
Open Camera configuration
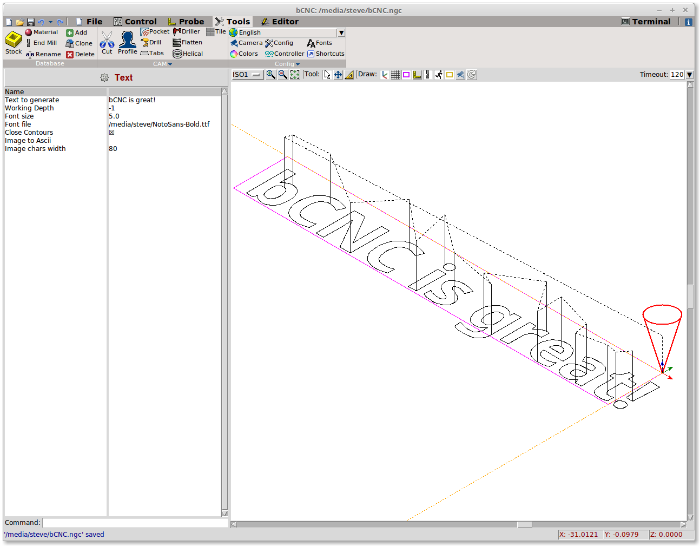coord(246,43)
